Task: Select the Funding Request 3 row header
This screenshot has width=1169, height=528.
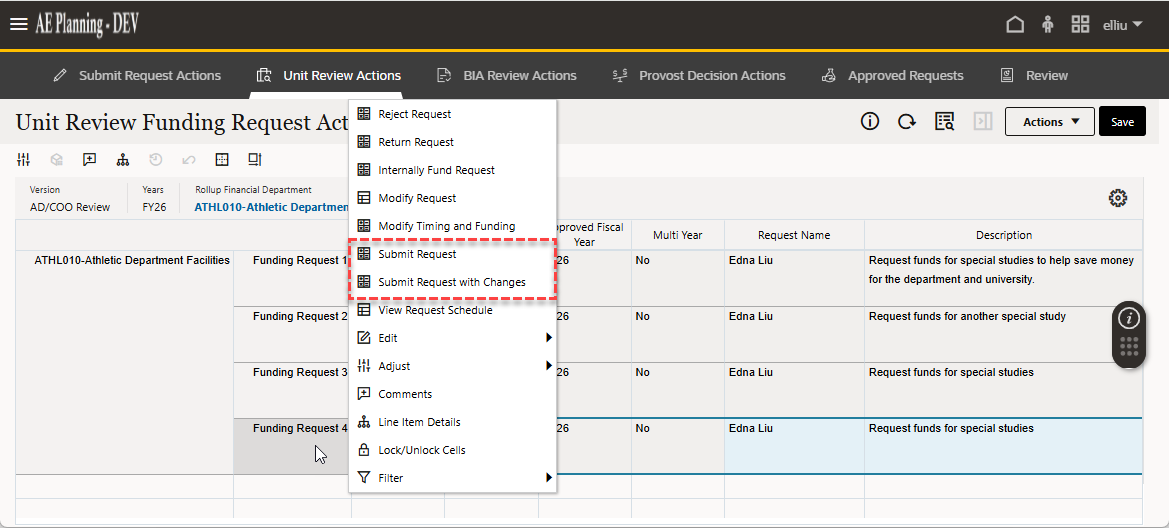Action: tap(292, 390)
